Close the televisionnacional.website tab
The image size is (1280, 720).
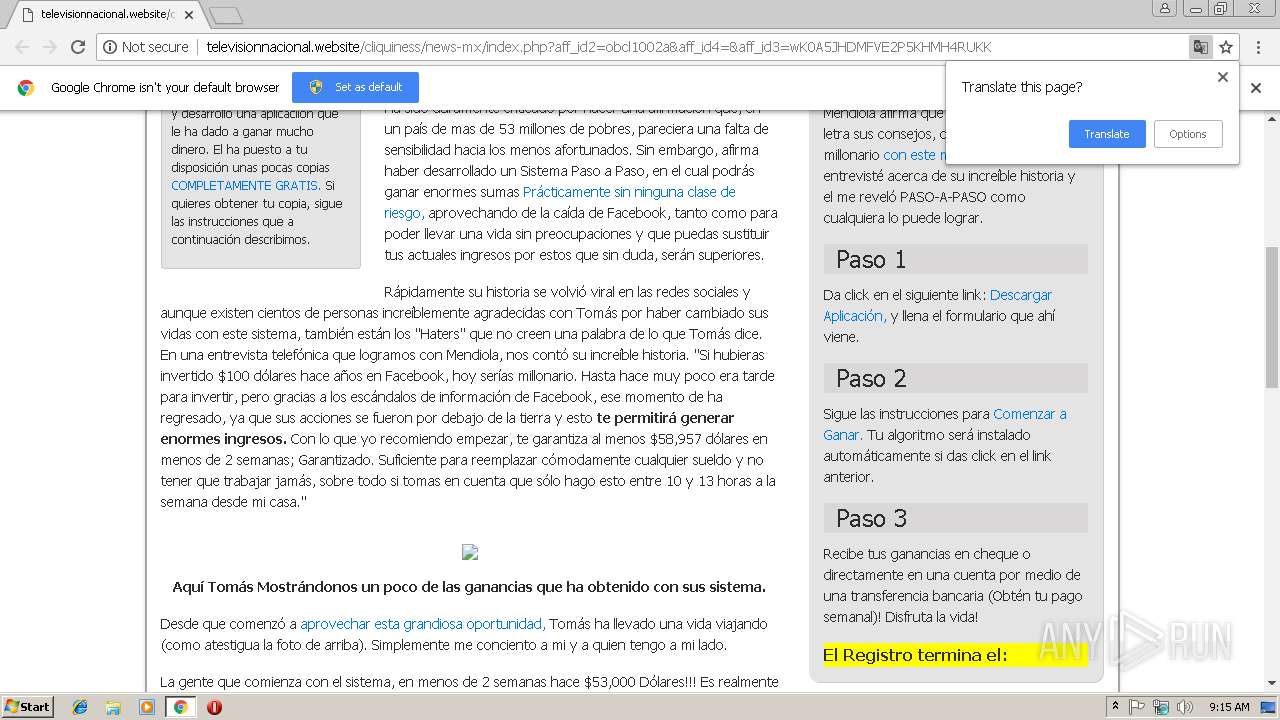(x=189, y=15)
